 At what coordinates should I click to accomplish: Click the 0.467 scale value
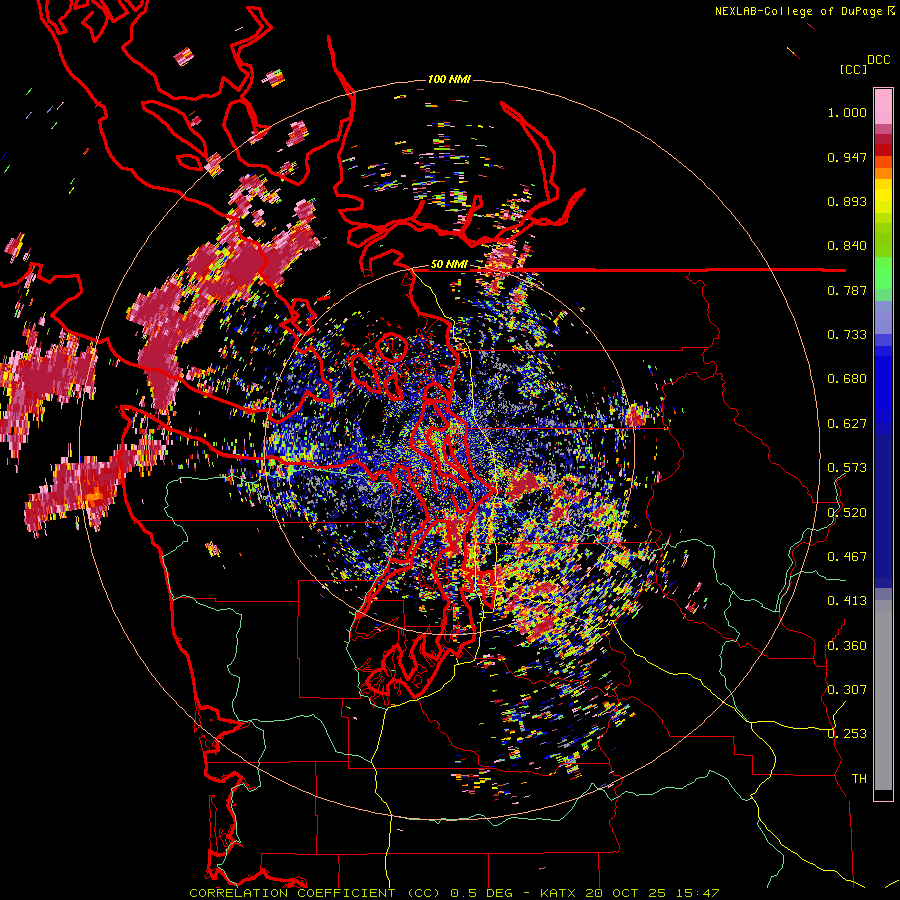click(847, 557)
